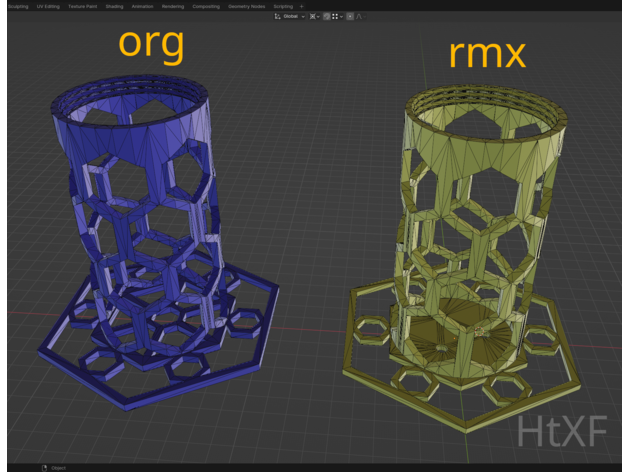Open the Global orientation dropdown
The height and width of the screenshot is (472, 628).
coord(292,17)
